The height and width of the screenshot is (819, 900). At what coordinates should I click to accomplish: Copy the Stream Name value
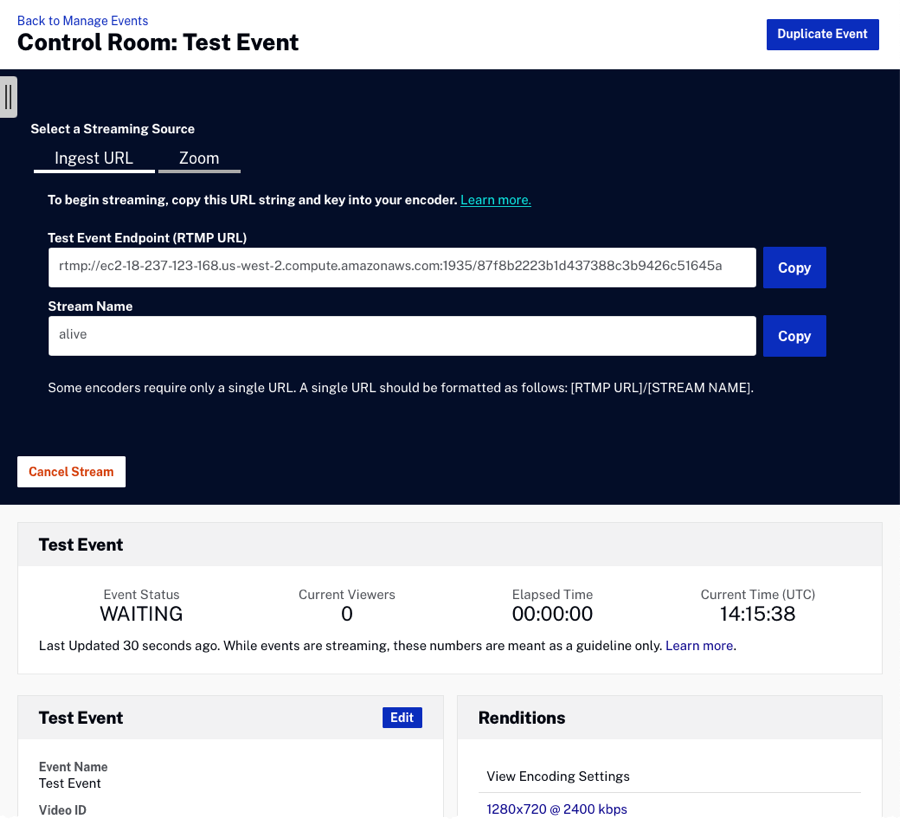pyautogui.click(x=794, y=335)
